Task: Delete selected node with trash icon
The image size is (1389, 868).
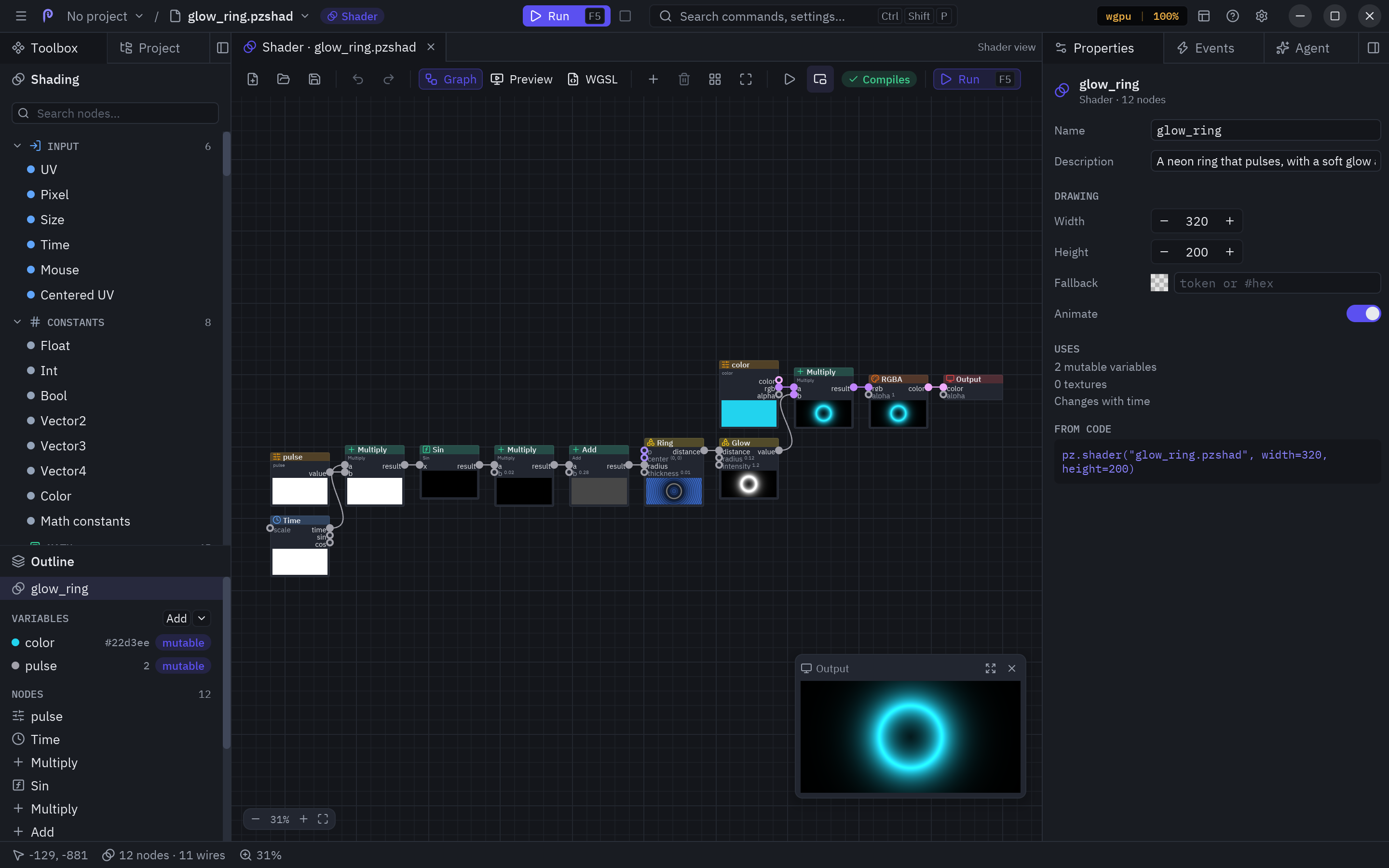Action: [x=684, y=79]
